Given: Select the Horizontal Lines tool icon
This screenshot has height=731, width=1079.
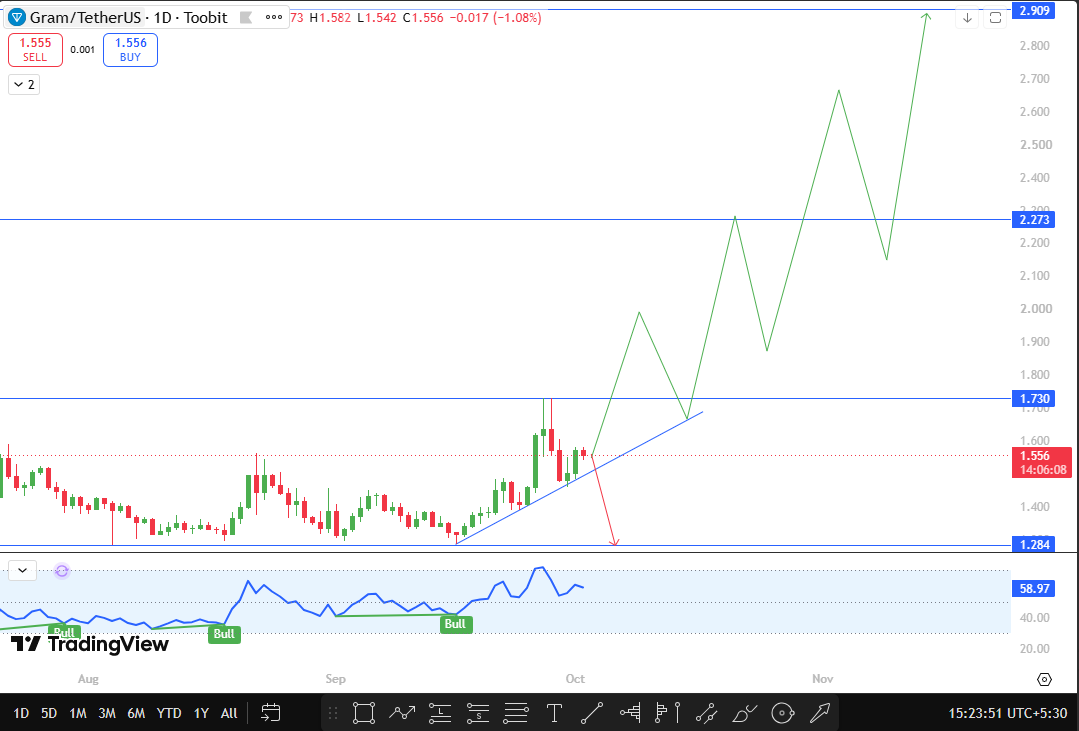Looking at the screenshot, I should click(x=516, y=713).
